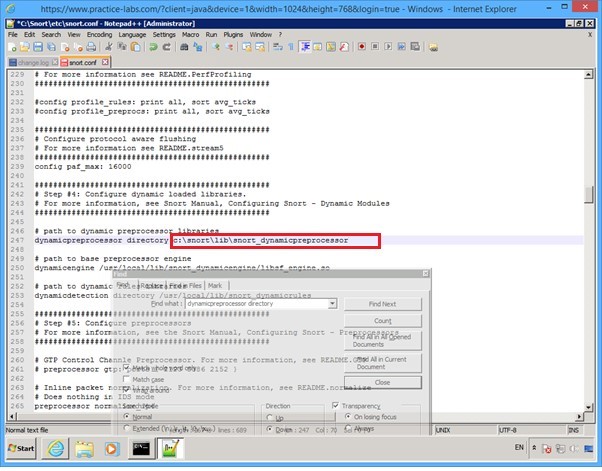Click the Print toolbar icon
The image size is (602, 471).
tap(91, 47)
